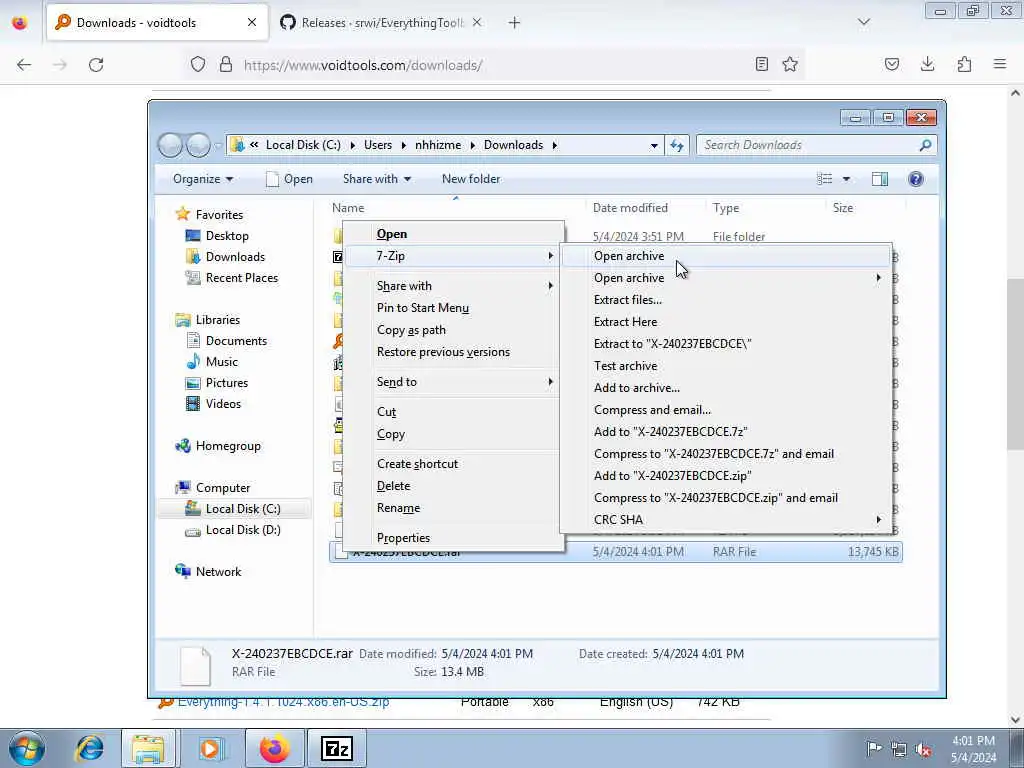
Task: Choose Add to "X-240237EBCDCE.zip"
Action: (726, 475)
